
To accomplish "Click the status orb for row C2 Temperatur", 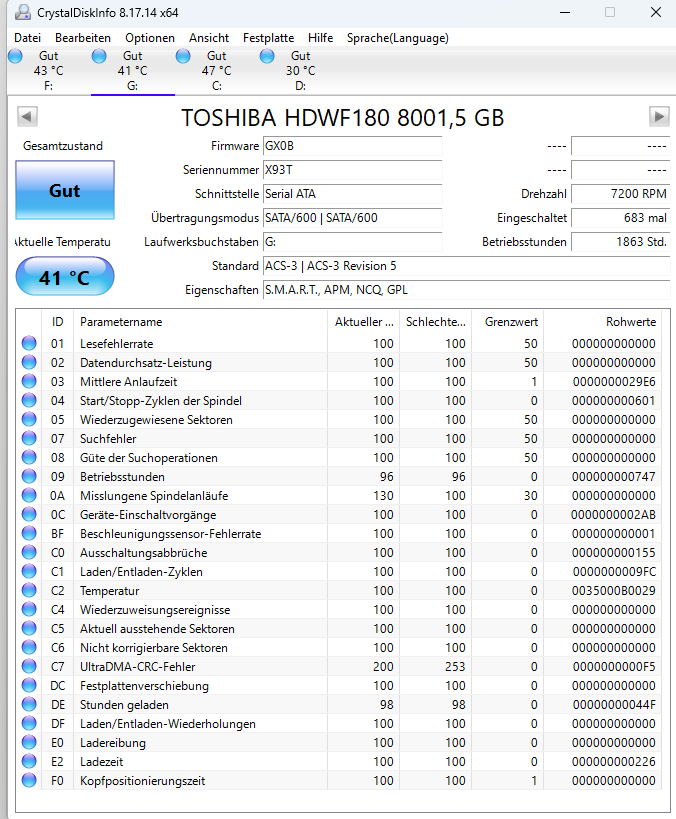I will click(x=29, y=590).
